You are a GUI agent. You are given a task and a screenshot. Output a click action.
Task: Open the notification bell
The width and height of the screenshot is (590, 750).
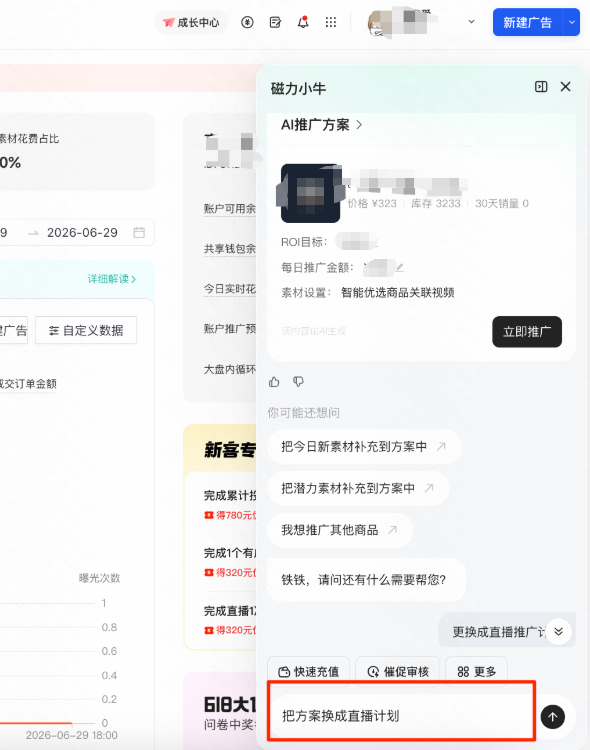[303, 22]
